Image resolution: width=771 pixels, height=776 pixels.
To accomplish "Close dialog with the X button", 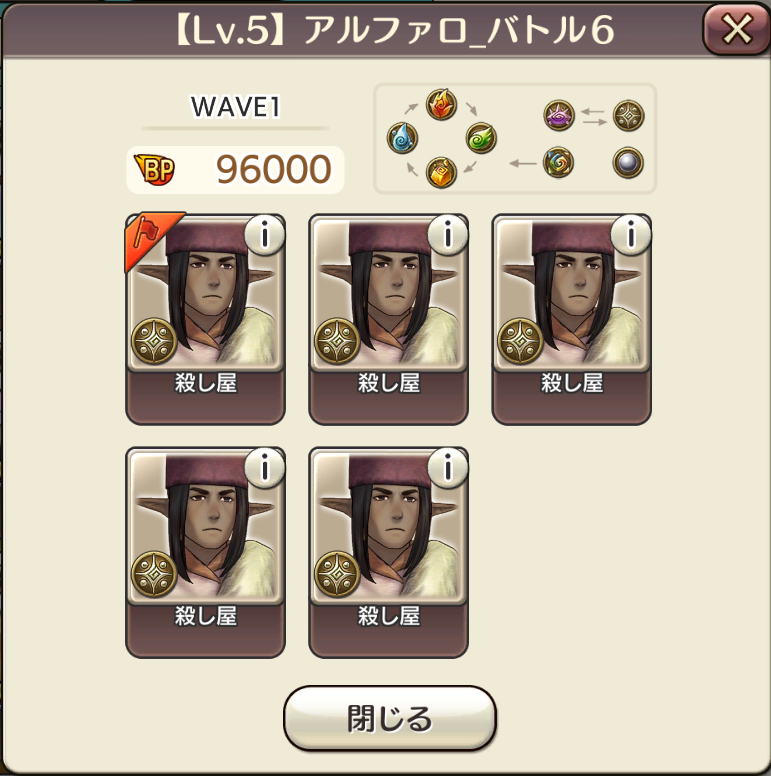I will click(x=736, y=30).
